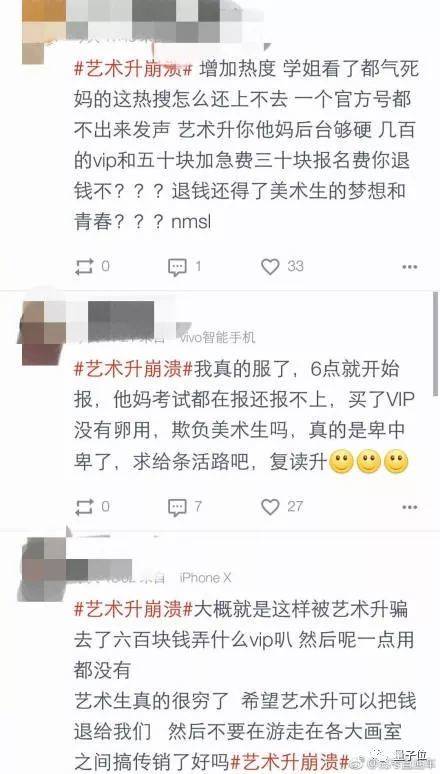Open #艺术升崩溃# hashtag in second post

point(133,370)
